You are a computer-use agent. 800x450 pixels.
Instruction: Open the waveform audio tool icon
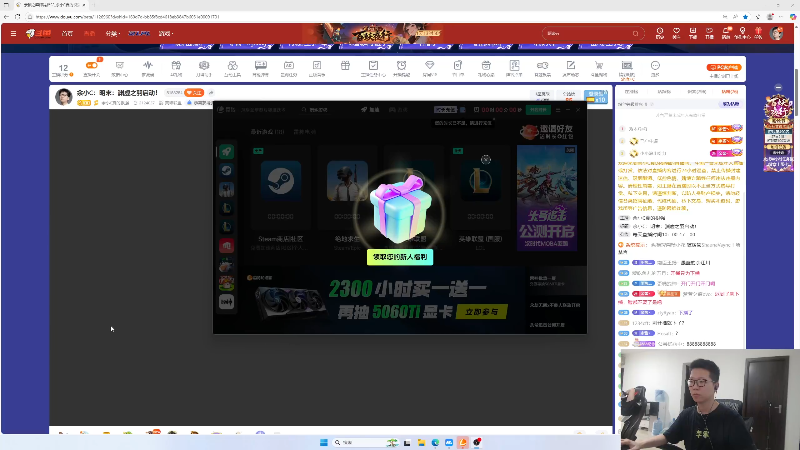(148, 65)
